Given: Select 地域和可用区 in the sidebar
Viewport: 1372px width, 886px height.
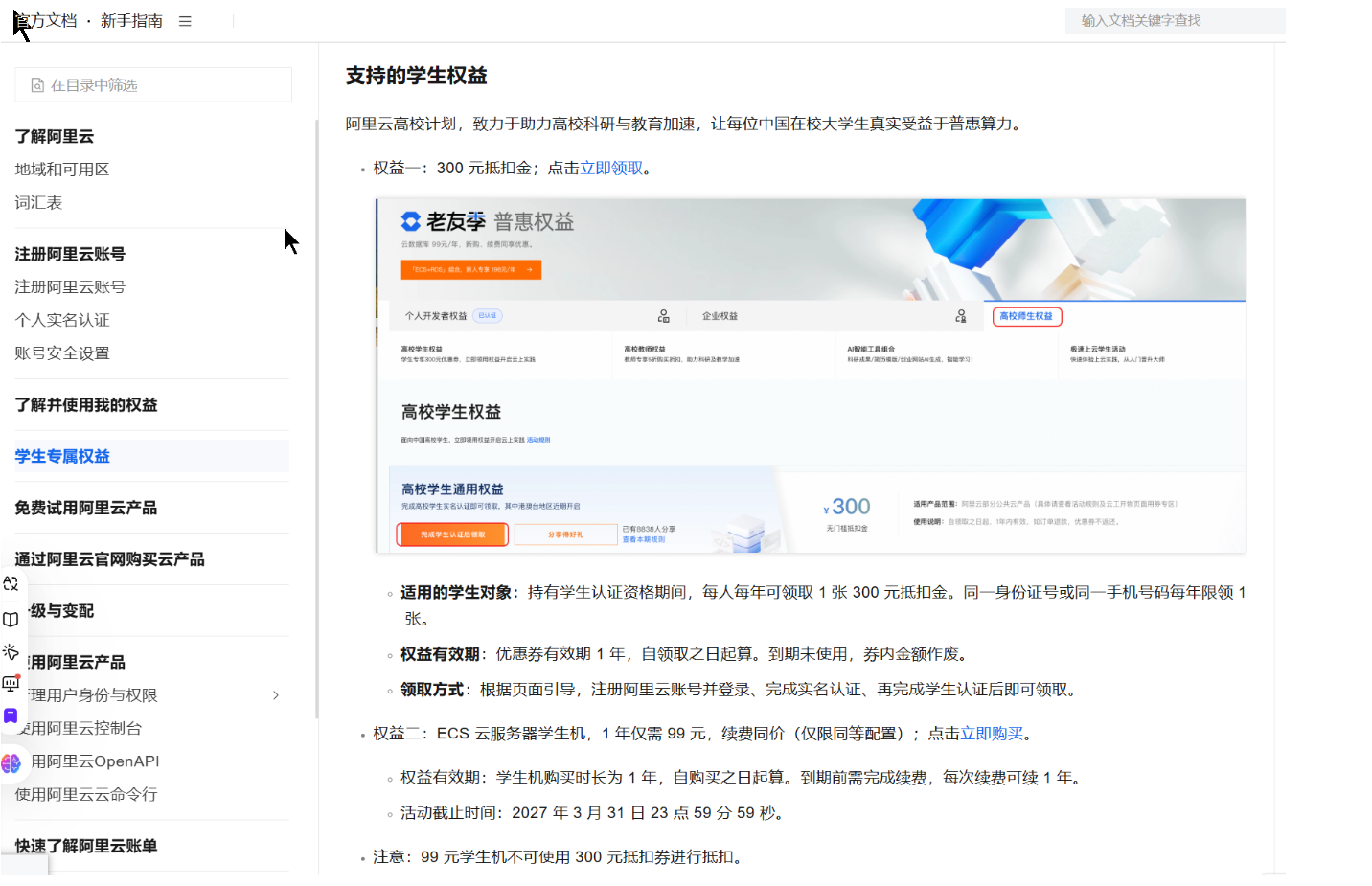Looking at the screenshot, I should (62, 170).
